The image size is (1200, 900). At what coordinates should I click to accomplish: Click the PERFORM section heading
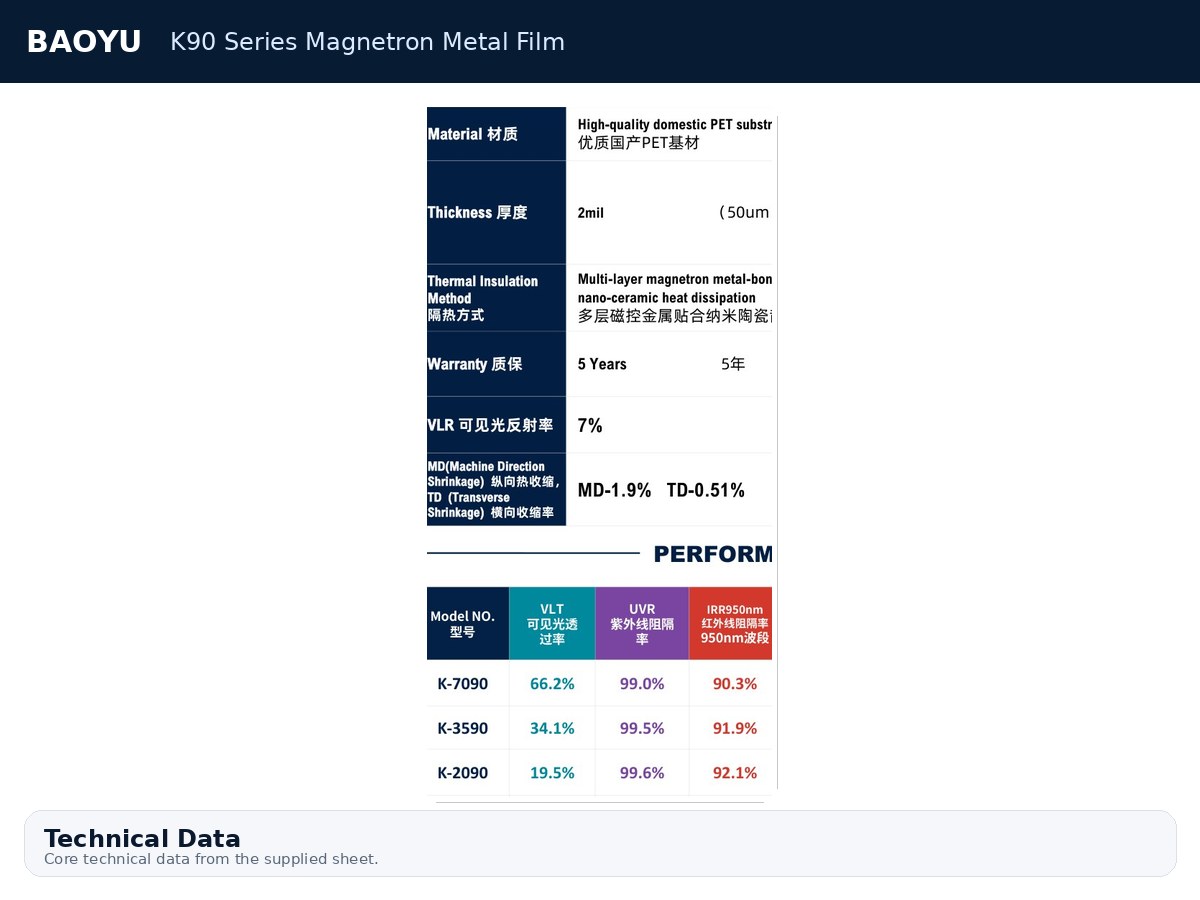(713, 554)
